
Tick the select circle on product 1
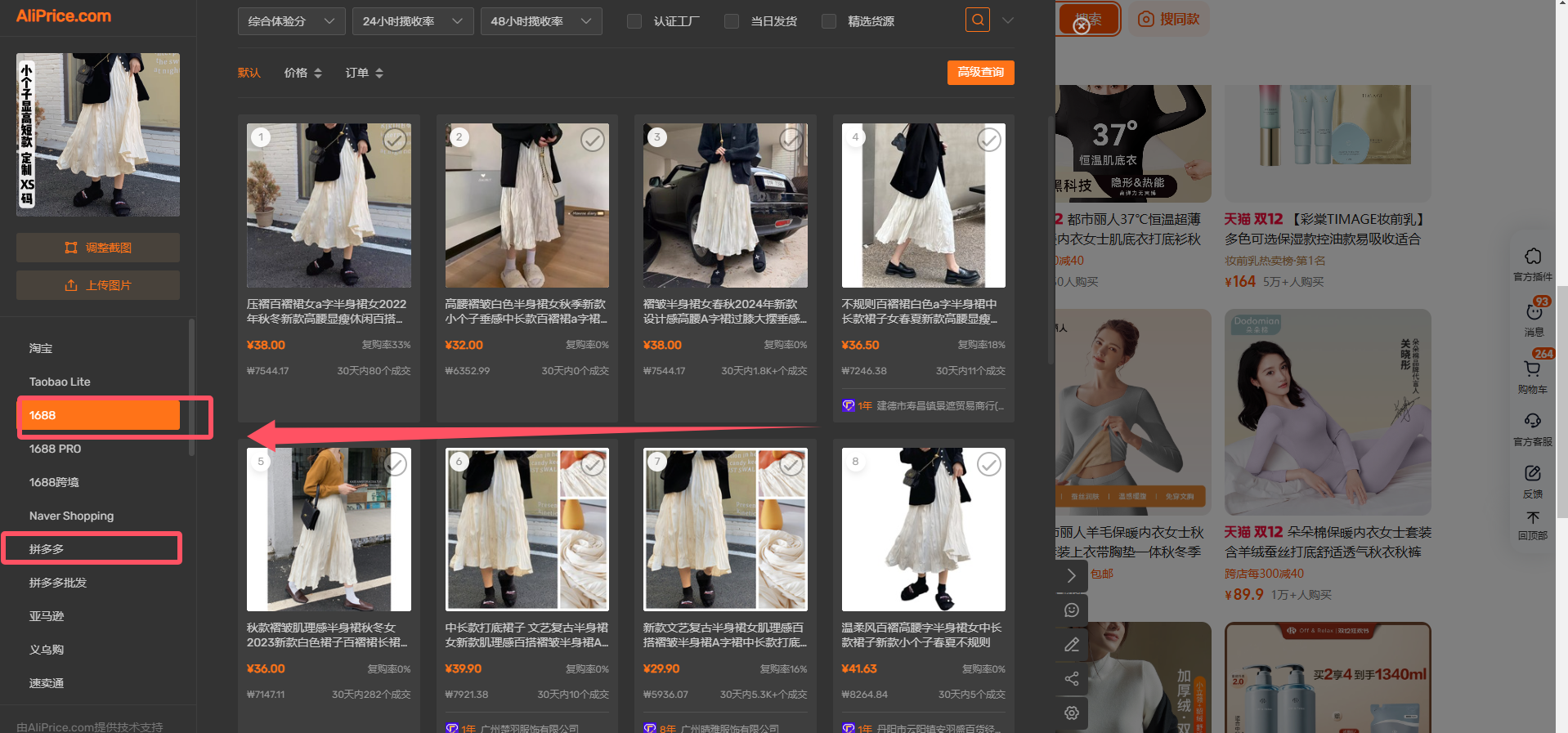coord(395,141)
